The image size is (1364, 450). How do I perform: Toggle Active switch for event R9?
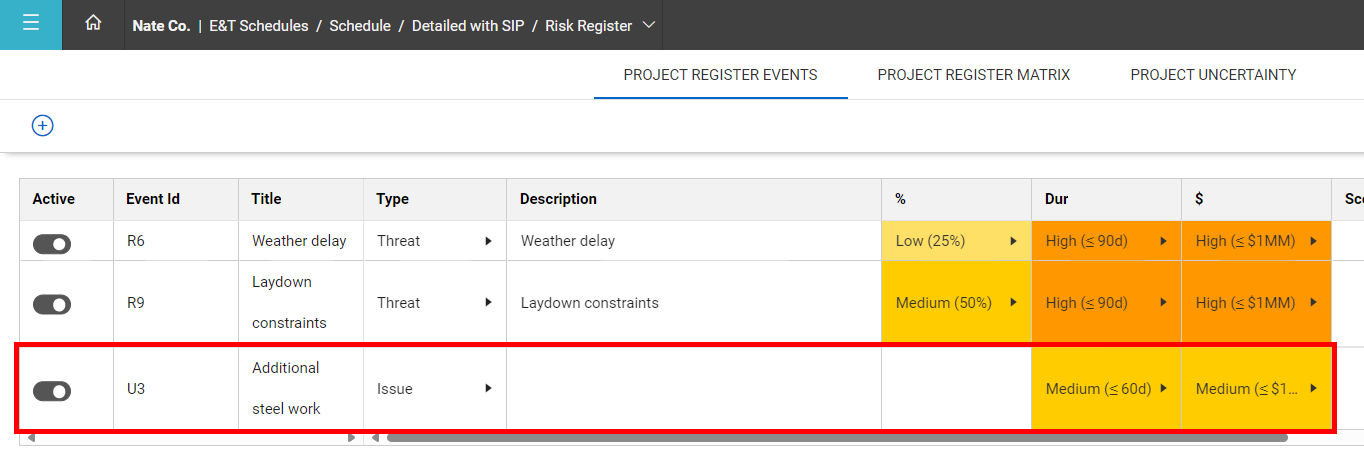coord(52,304)
